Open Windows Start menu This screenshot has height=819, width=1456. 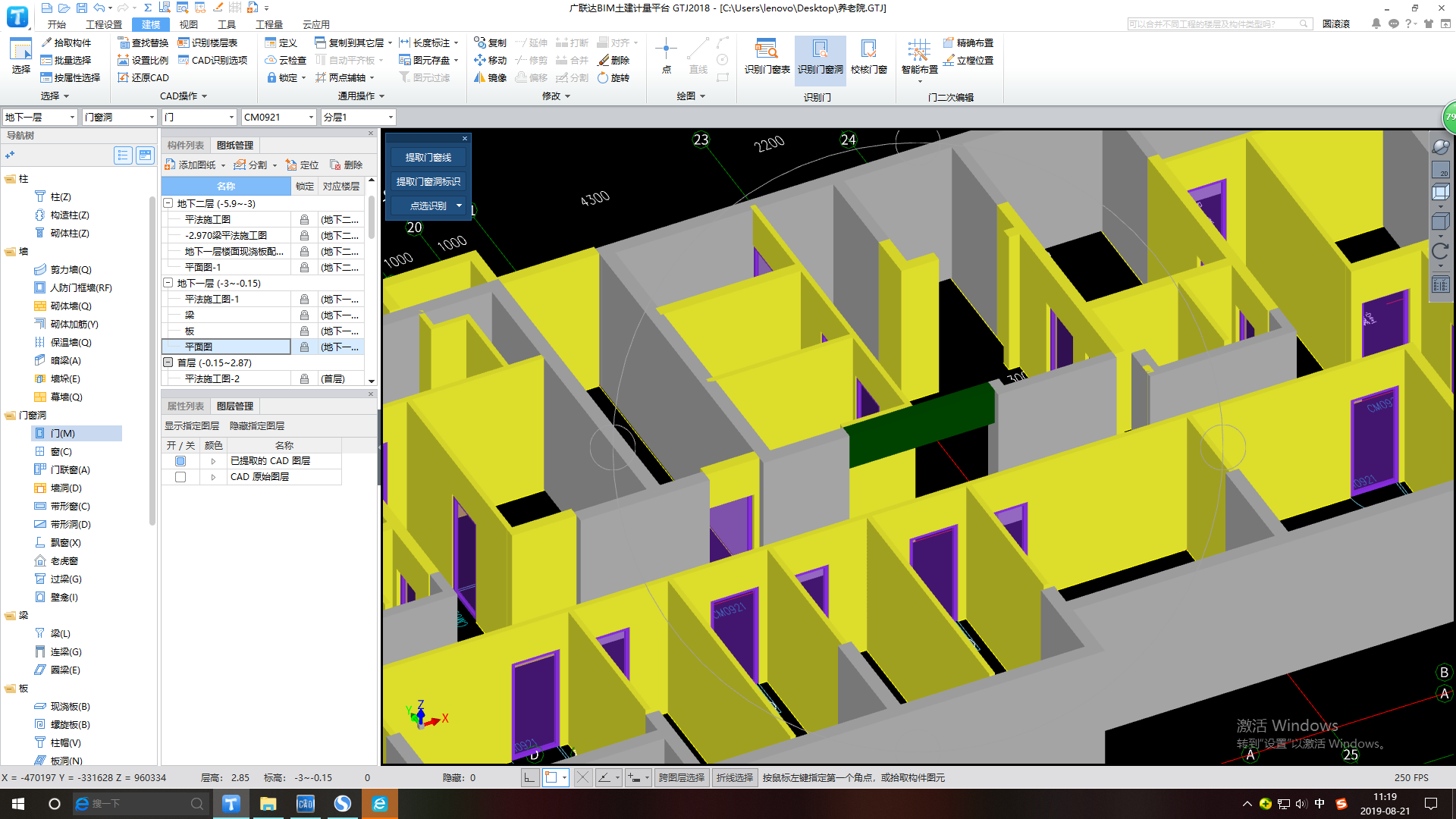pyautogui.click(x=18, y=803)
